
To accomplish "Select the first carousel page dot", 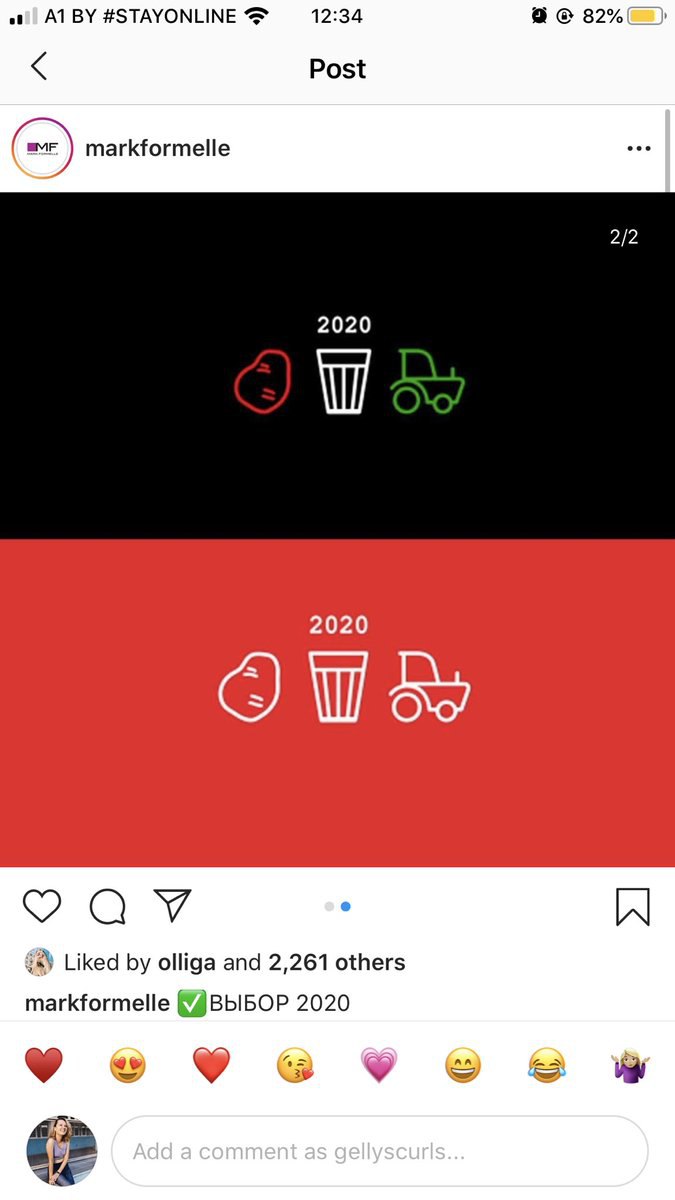I will (329, 906).
